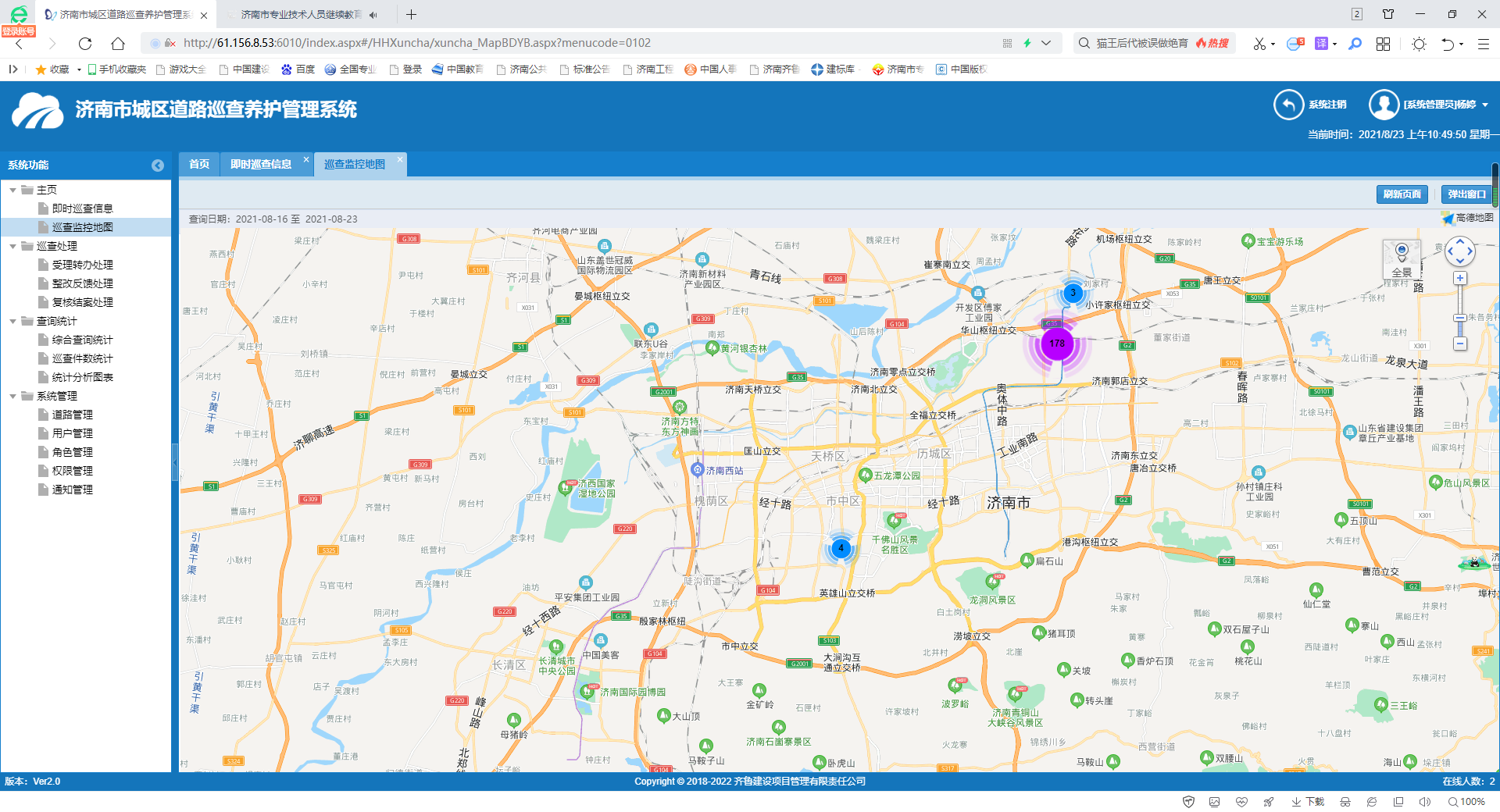Click the browser refresh icon

click(85, 44)
